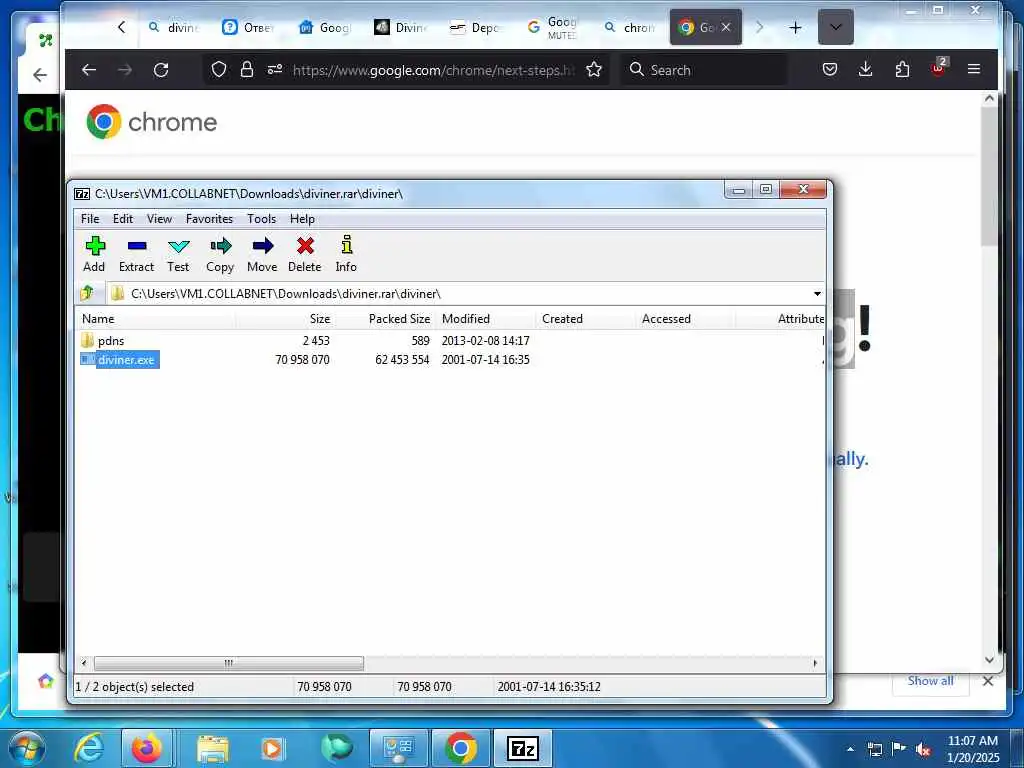Click the 7-Zip path address field
The height and width of the screenshot is (768, 1024).
tap(460, 294)
